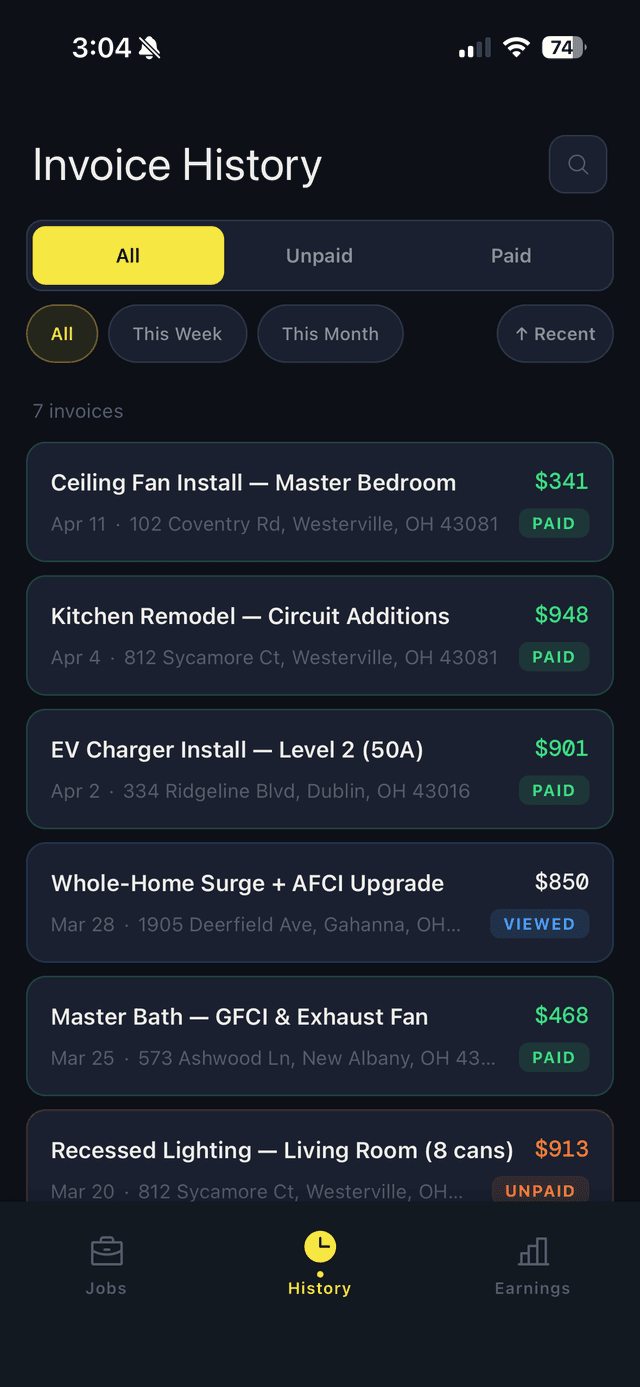
Task: Select the This Week date chip
Action: click(177, 334)
